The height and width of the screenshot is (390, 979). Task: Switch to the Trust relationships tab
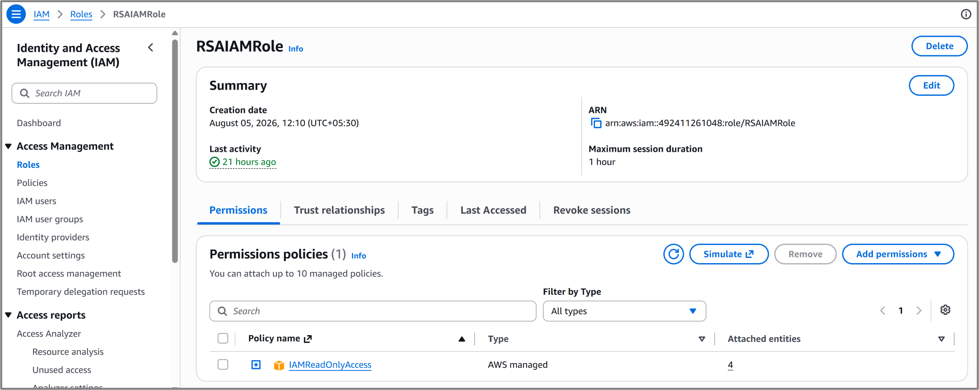tap(339, 210)
